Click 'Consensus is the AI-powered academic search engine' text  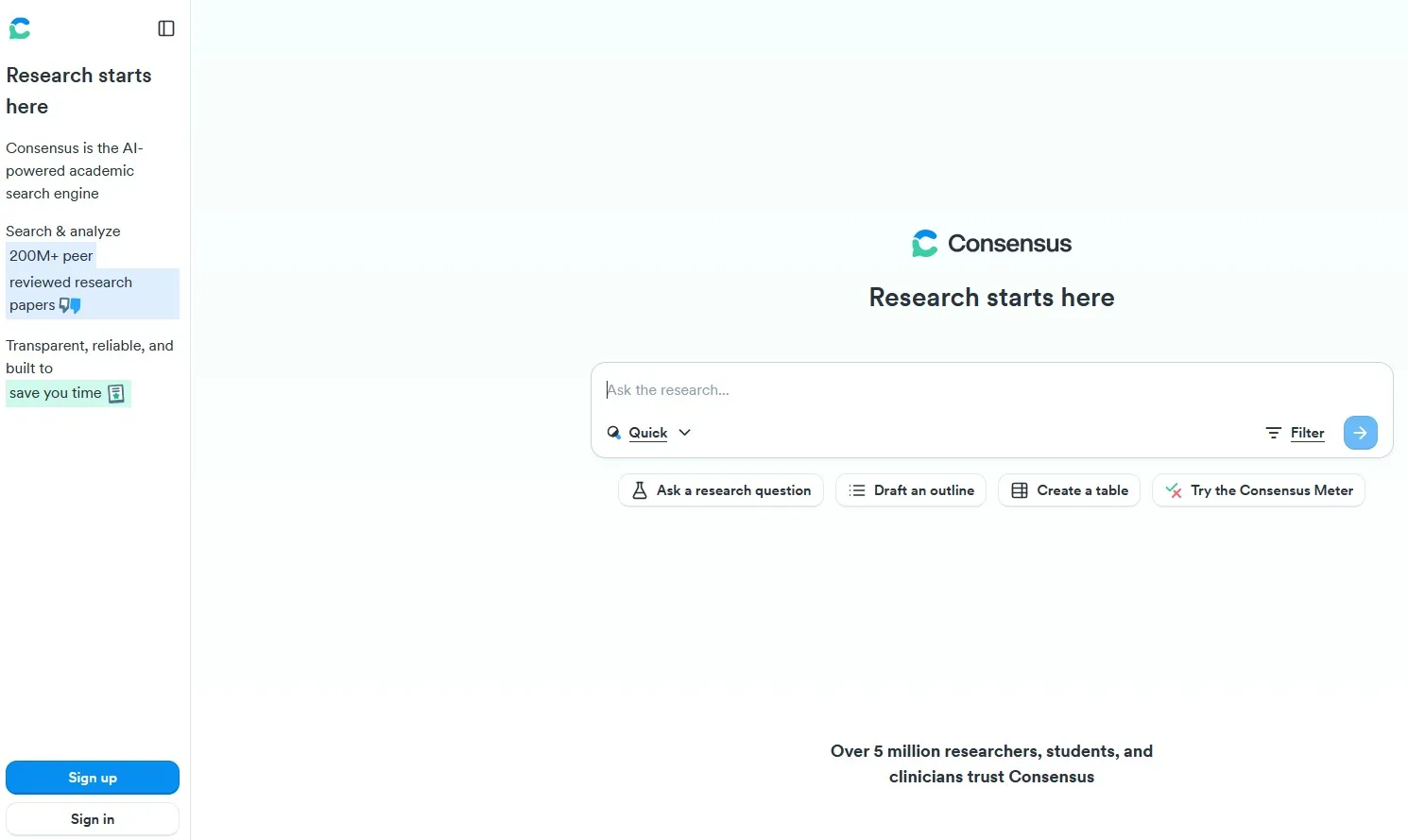(x=74, y=171)
